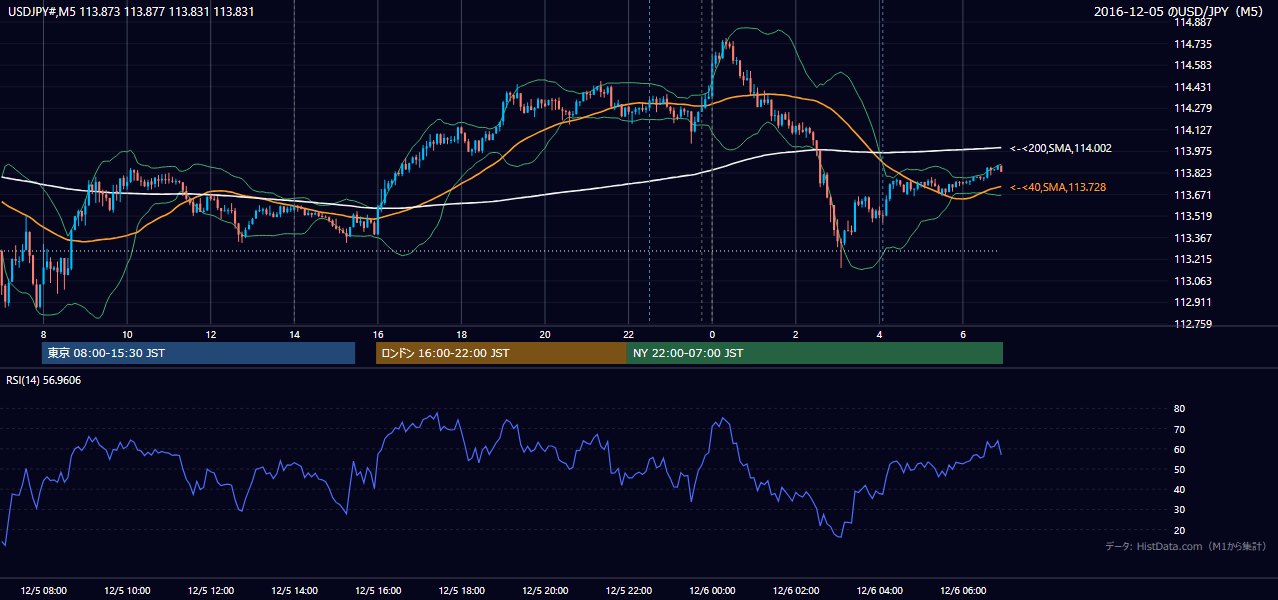
Task: Click the 12/5 08:00 date label
Action: tap(43, 591)
